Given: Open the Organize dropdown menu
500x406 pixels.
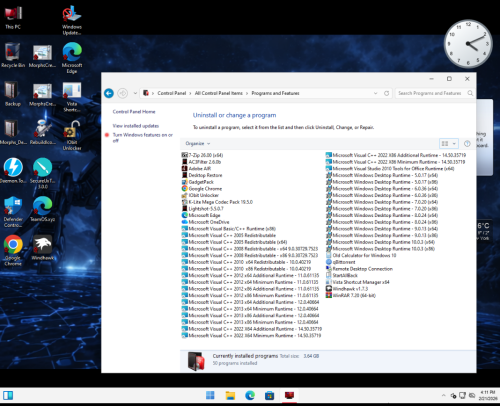Looking at the screenshot, I should click(x=198, y=144).
